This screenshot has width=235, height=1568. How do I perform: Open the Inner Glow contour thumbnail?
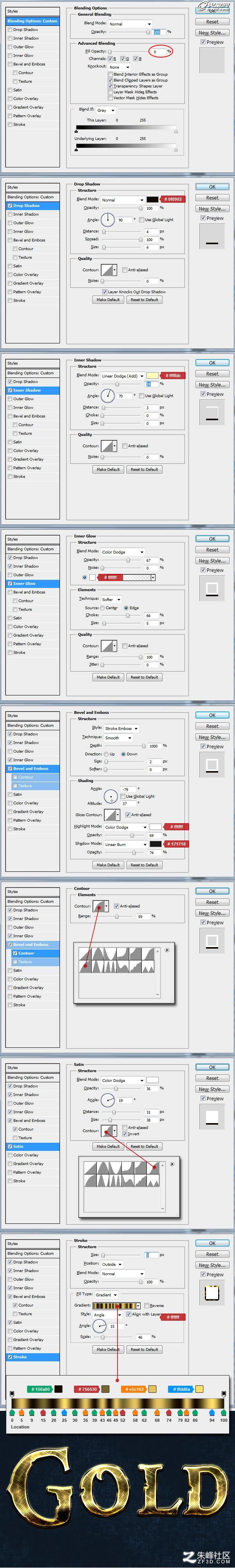click(x=108, y=646)
